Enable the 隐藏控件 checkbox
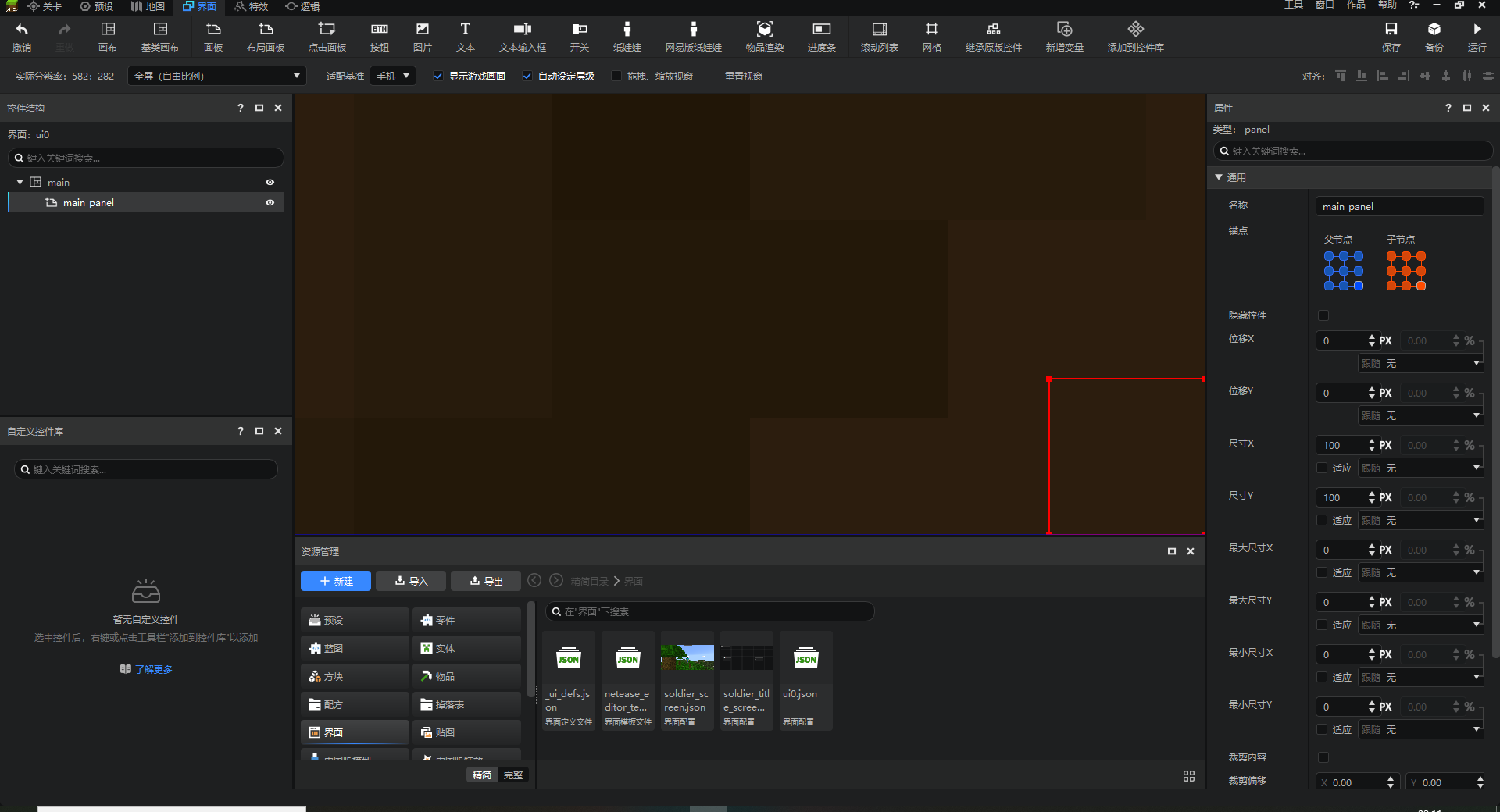The height and width of the screenshot is (812, 1500). point(1323,315)
